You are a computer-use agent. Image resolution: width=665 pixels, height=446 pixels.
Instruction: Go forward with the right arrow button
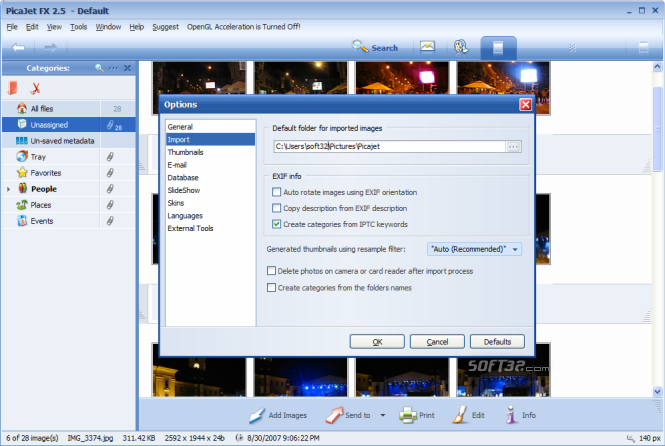[x=50, y=47]
